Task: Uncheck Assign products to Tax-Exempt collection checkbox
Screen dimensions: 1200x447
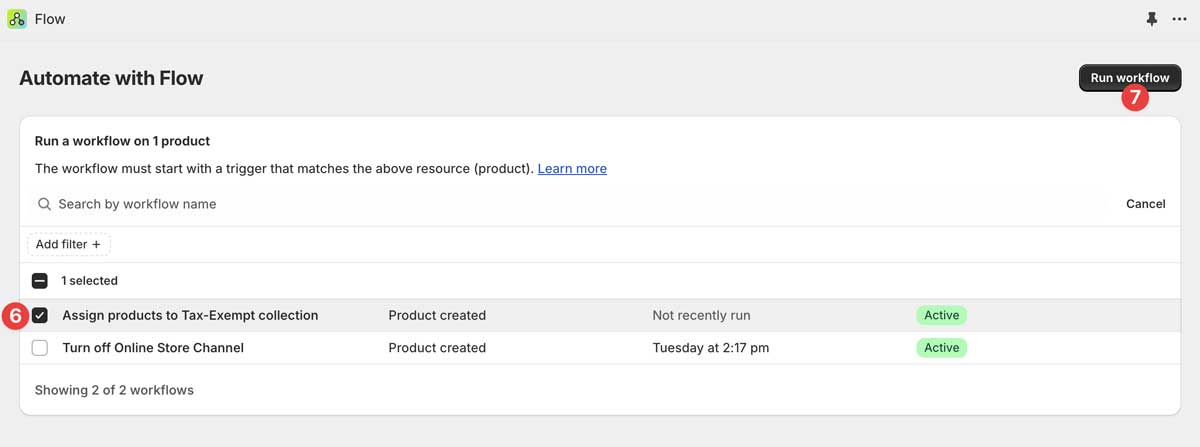Action: point(40,315)
